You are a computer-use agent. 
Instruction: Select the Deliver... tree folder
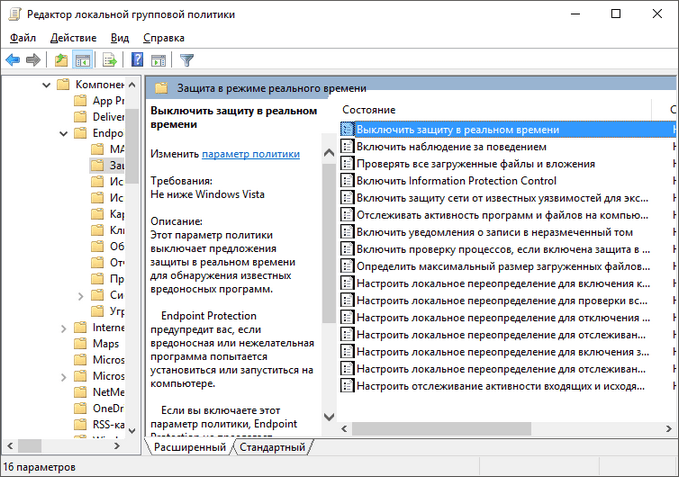click(99, 117)
